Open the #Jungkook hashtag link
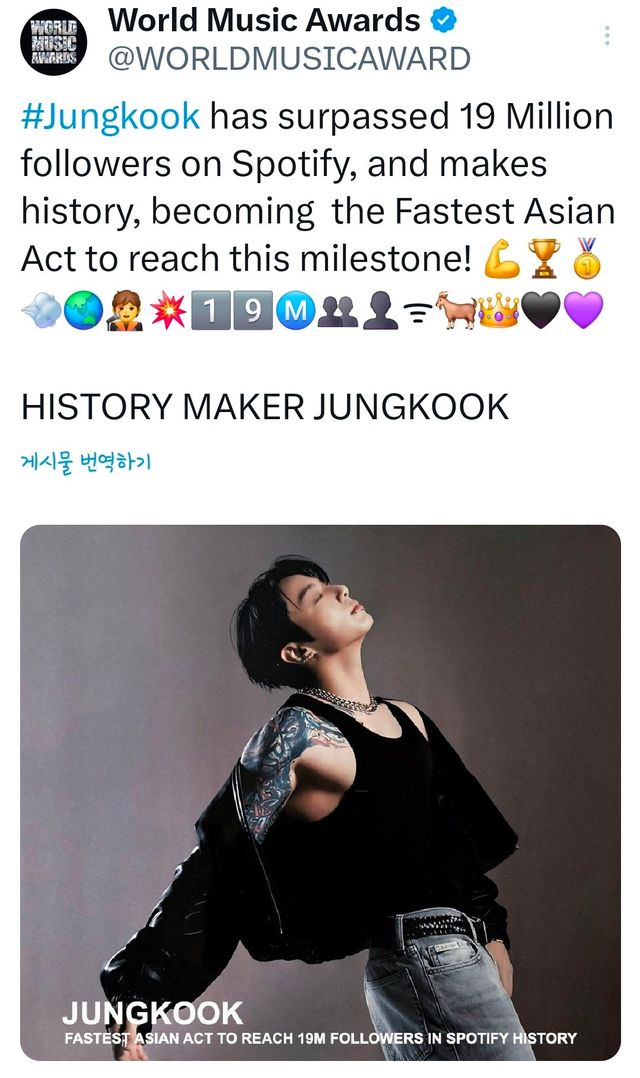This screenshot has height=1078, width=640. pyautogui.click(x=110, y=117)
